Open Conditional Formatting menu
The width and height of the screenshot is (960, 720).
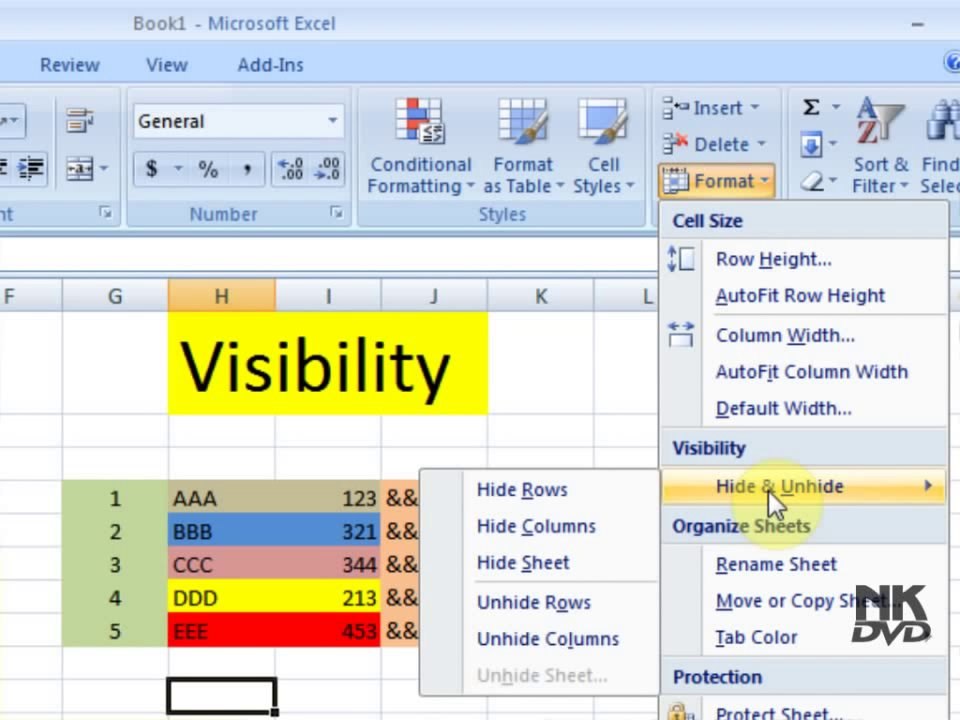point(420,146)
